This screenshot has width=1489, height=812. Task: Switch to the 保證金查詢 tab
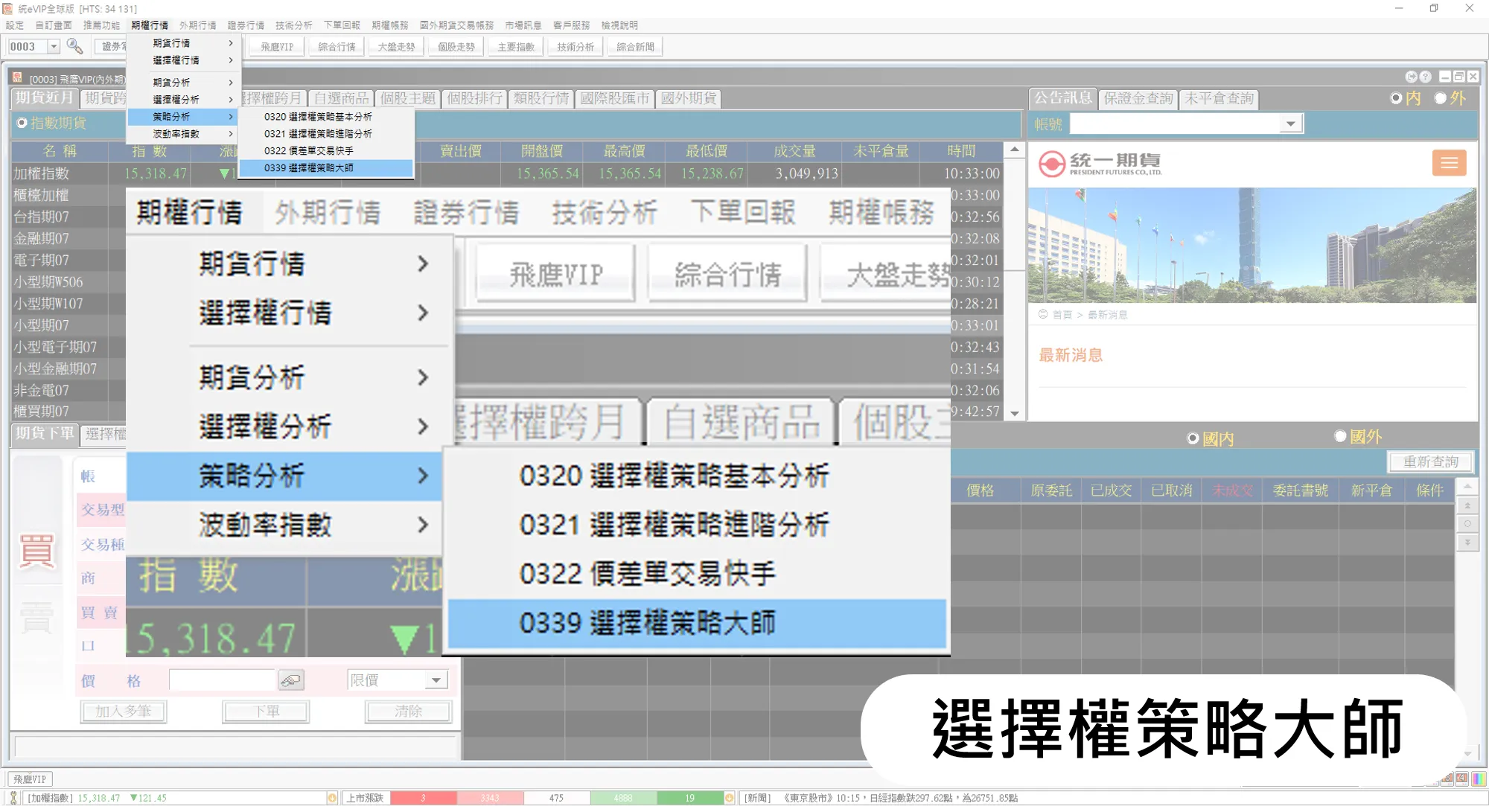pos(1138,99)
